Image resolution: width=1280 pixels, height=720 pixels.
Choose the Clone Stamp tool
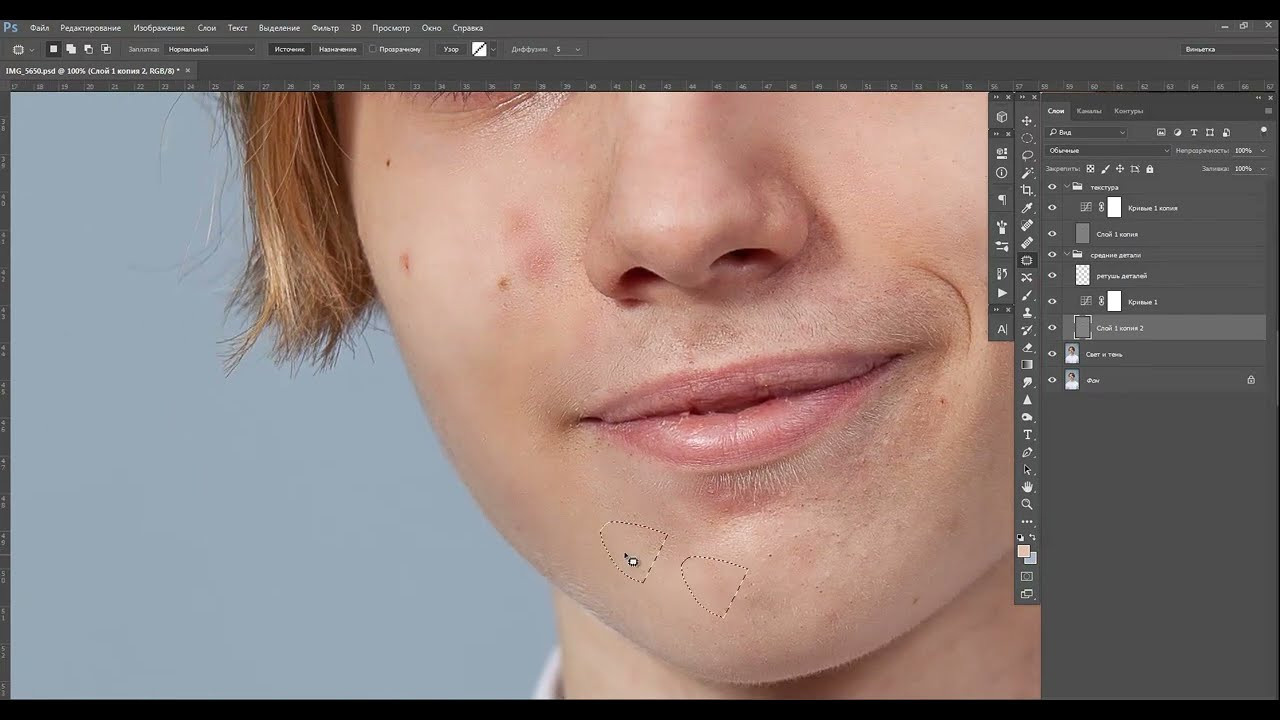(1027, 313)
